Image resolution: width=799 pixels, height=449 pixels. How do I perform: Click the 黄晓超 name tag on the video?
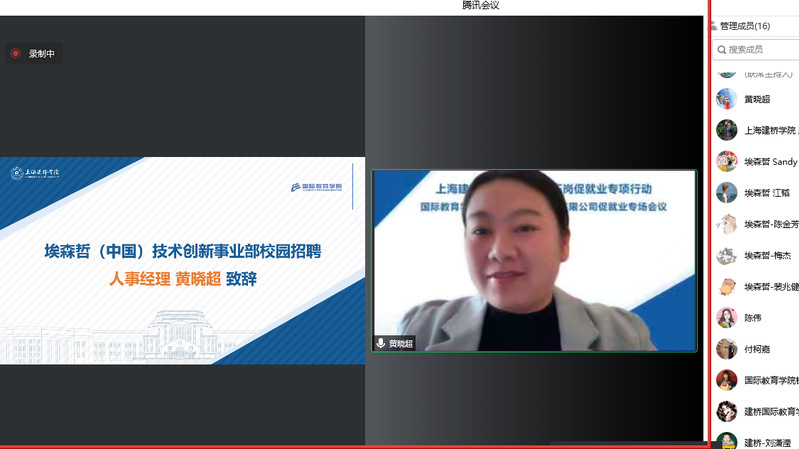coord(401,344)
